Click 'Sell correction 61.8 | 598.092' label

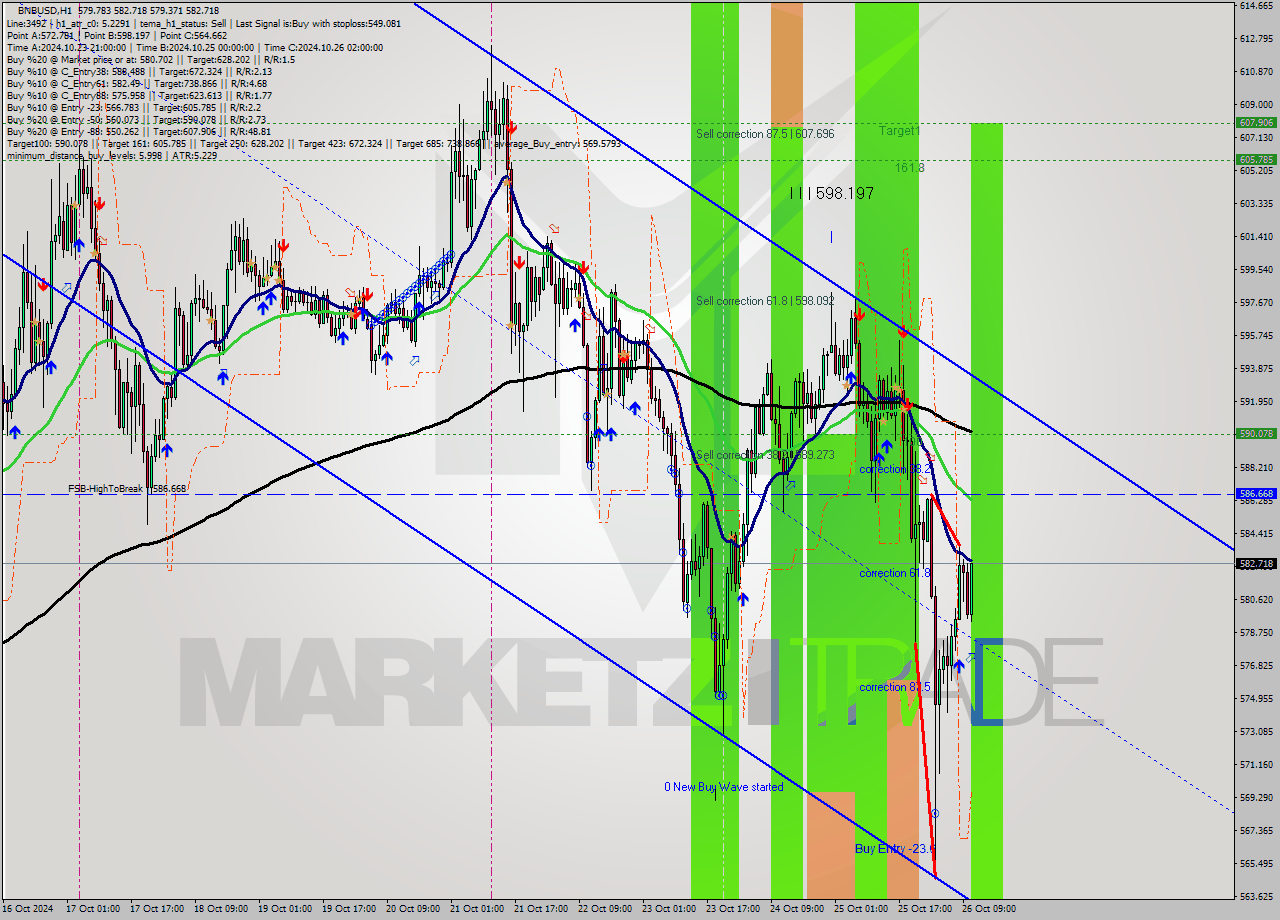[765, 300]
